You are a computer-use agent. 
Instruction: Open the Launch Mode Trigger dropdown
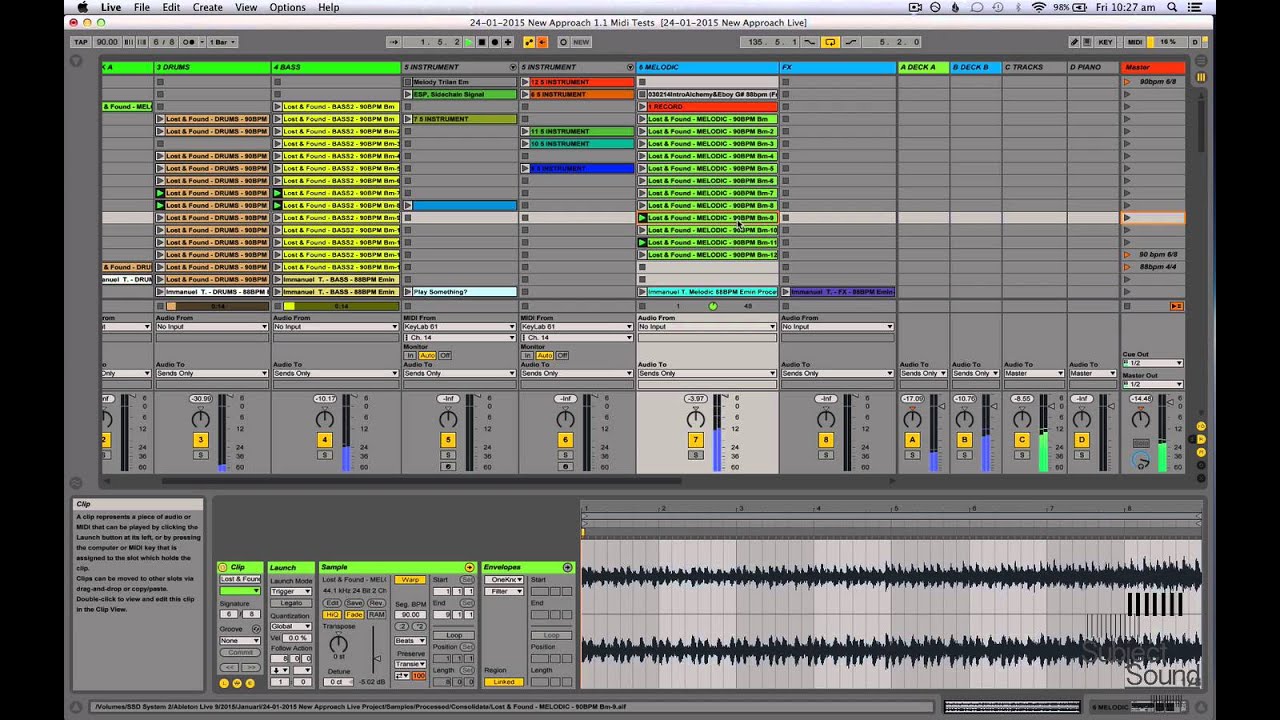290,591
